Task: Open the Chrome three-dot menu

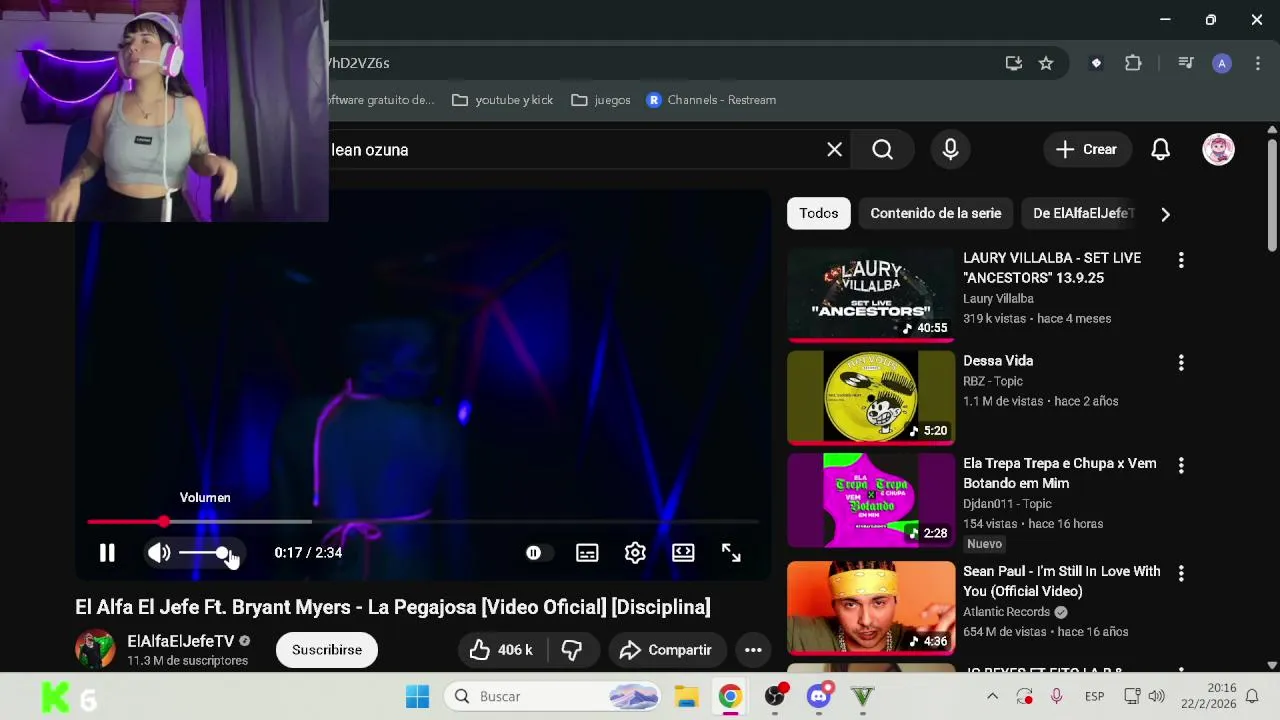Action: tap(1257, 63)
